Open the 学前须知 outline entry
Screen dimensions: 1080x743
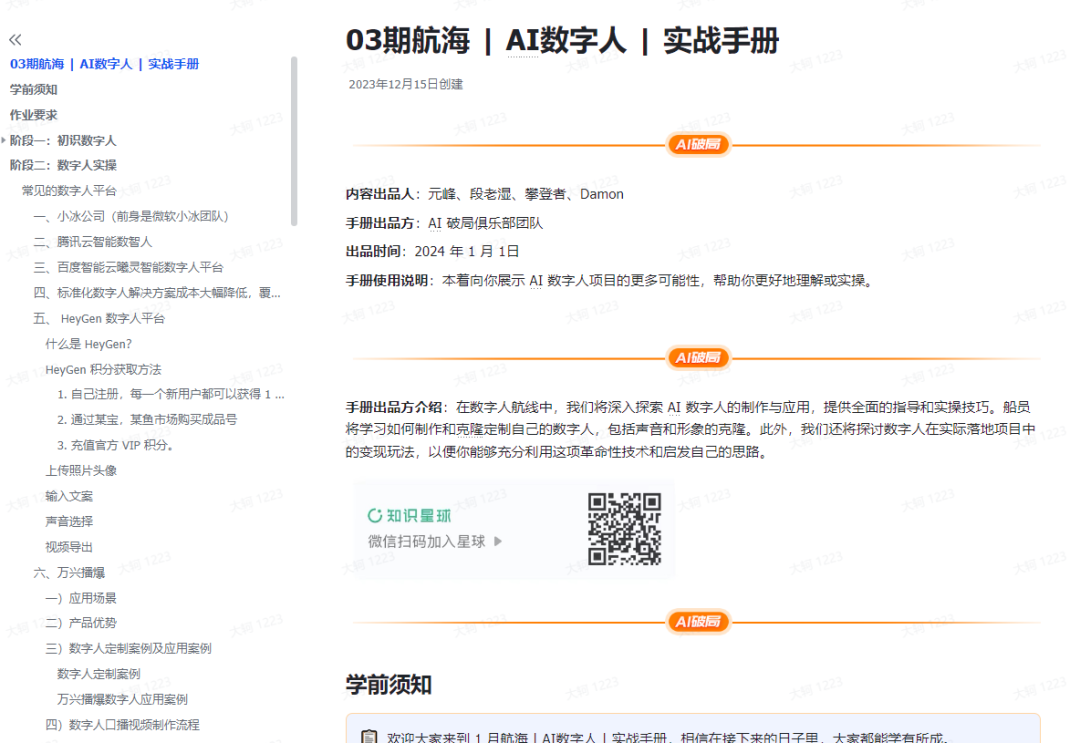[x=34, y=90]
